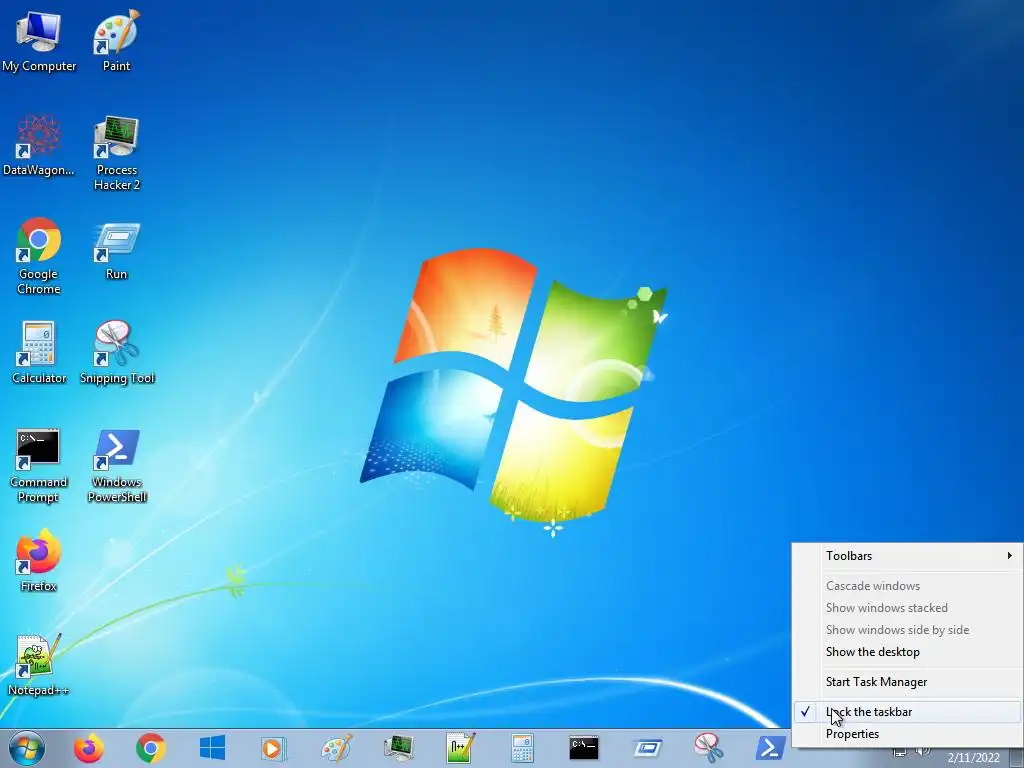Launch the media player from taskbar
The width and height of the screenshot is (1024, 768).
tap(273, 748)
